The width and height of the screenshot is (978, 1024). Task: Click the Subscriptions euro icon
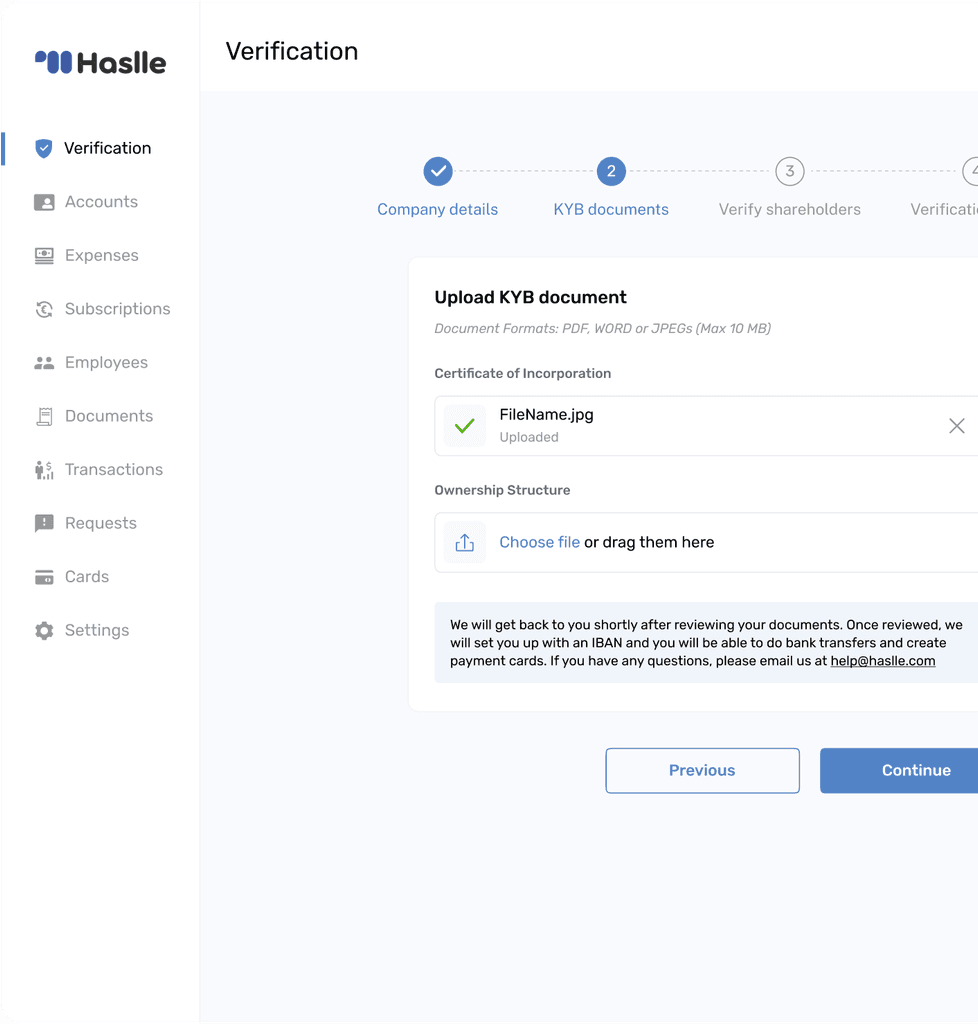[44, 310]
